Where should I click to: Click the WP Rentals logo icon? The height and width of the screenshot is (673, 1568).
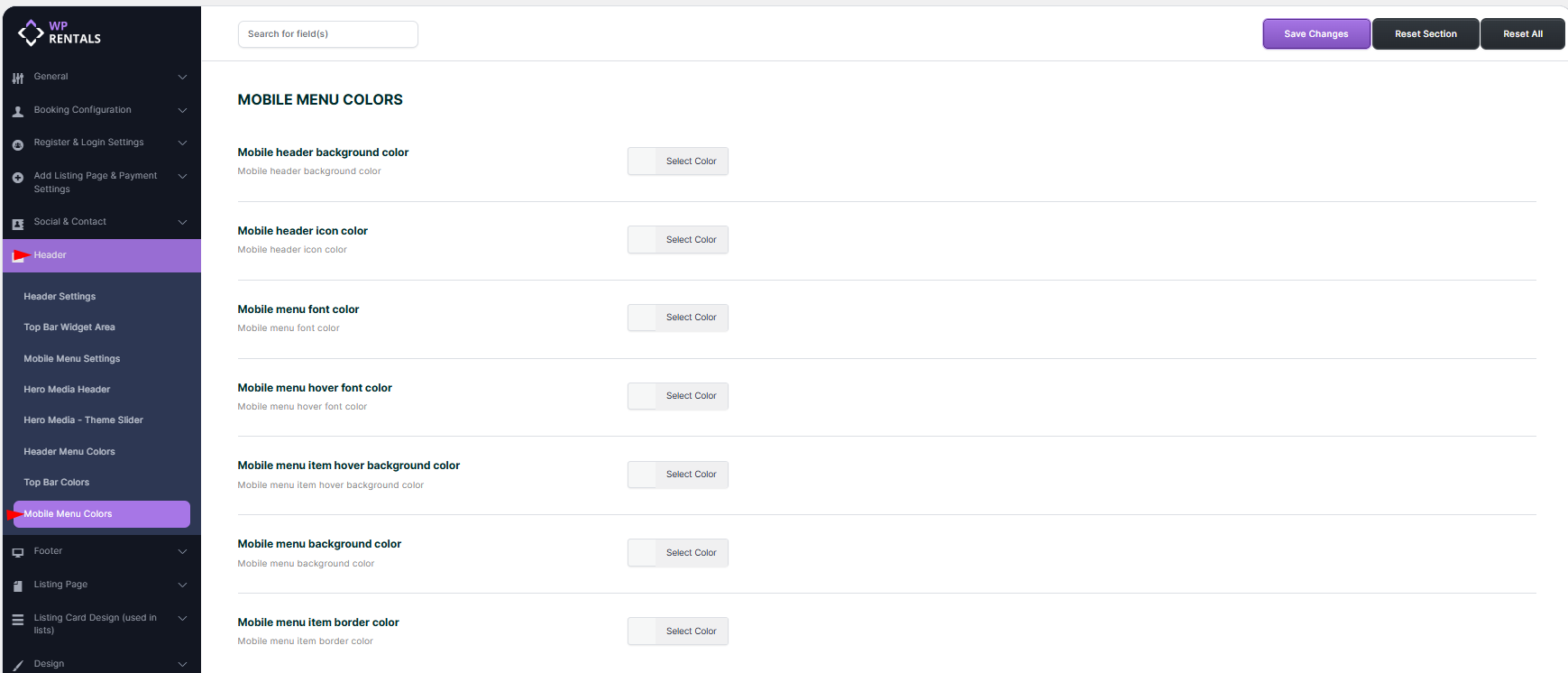(31, 33)
